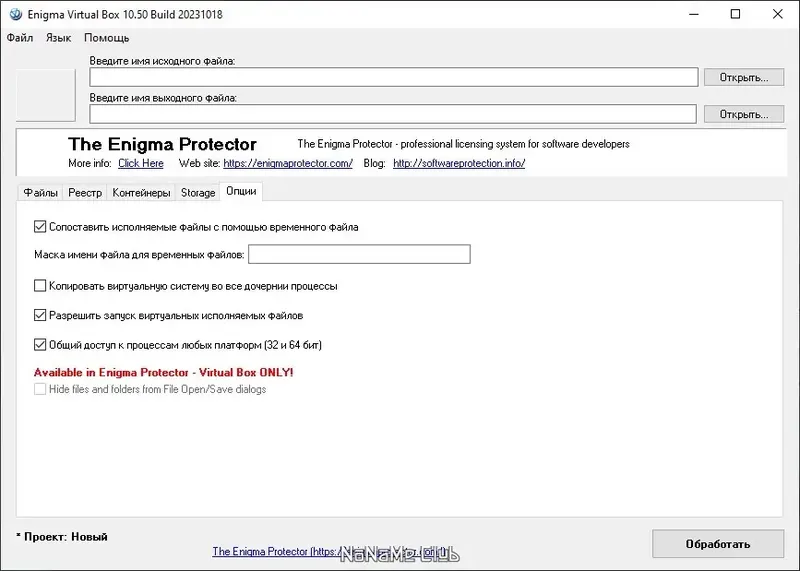Image resolution: width=800 pixels, height=571 pixels.
Task: Open the Файл menu
Action: (x=20, y=38)
